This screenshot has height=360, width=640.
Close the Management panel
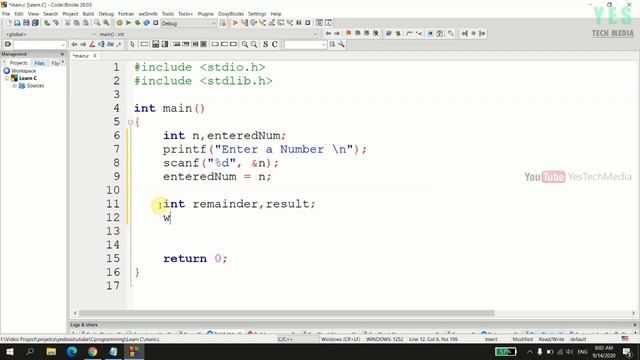[62, 54]
